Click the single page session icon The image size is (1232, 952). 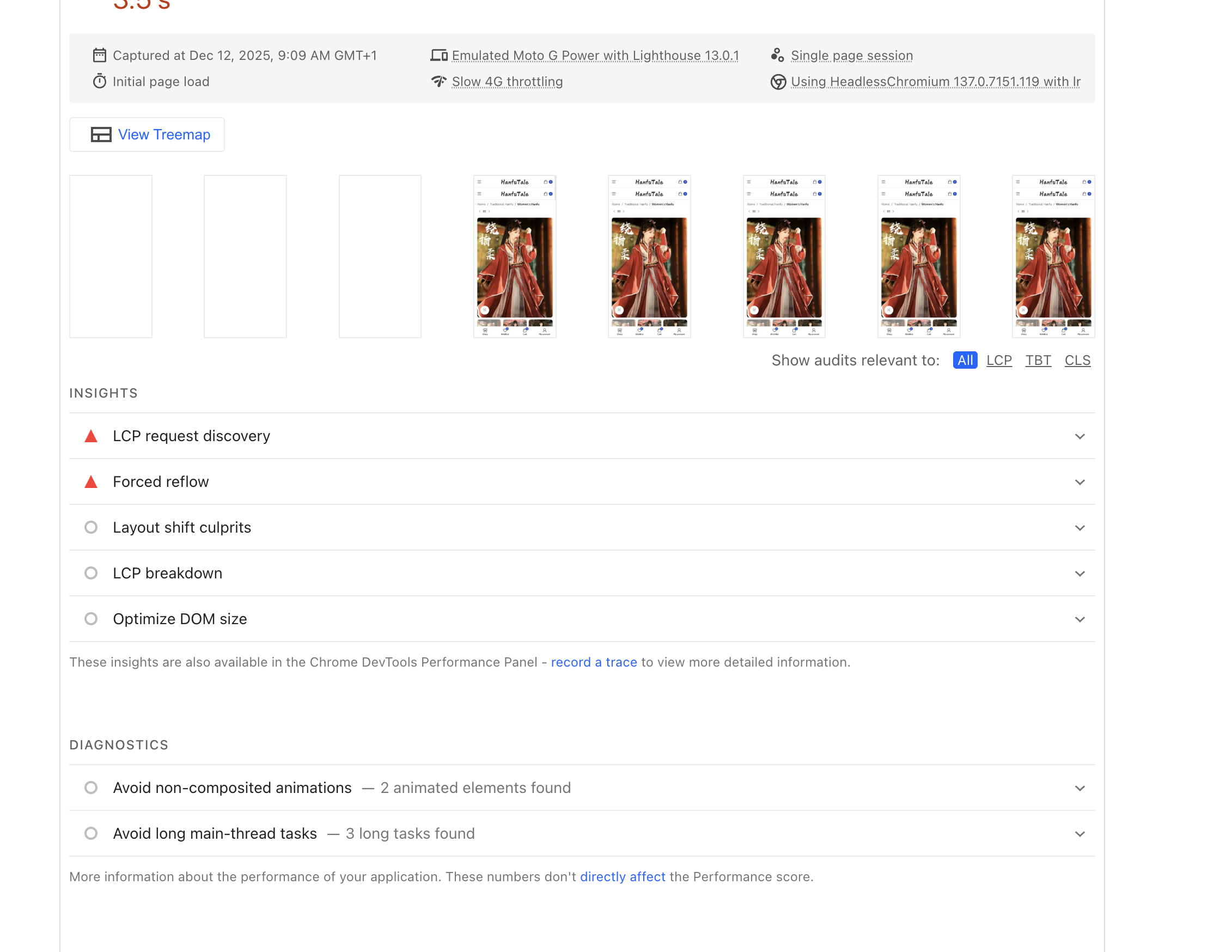point(777,55)
